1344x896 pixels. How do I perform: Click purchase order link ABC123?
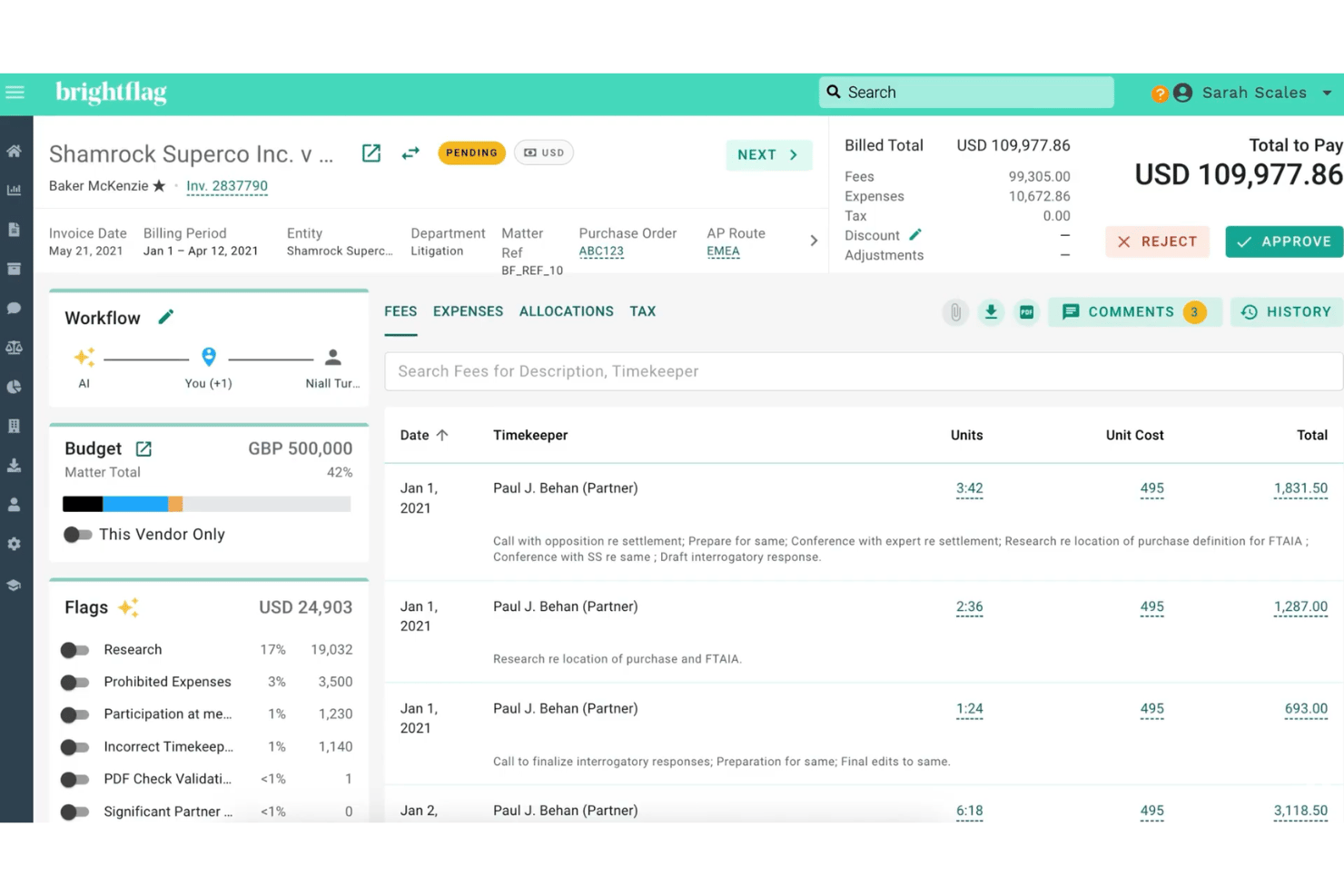601,251
